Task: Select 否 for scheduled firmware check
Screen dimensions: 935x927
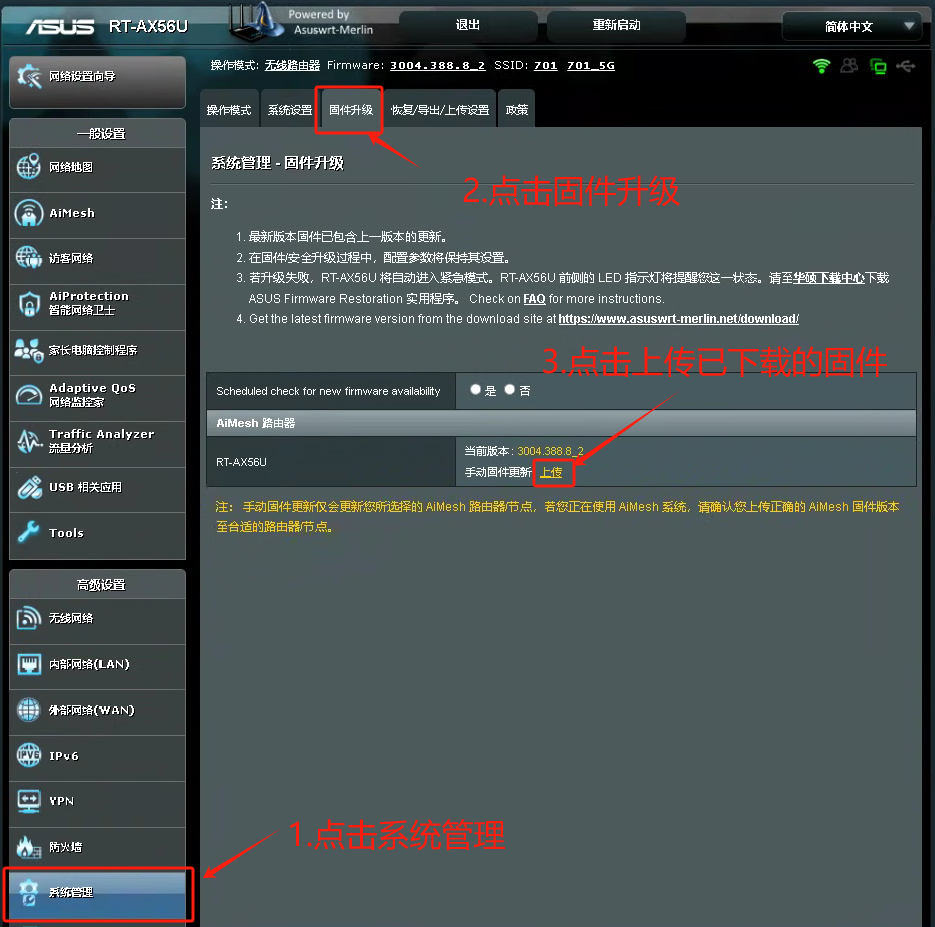Action: pos(510,389)
